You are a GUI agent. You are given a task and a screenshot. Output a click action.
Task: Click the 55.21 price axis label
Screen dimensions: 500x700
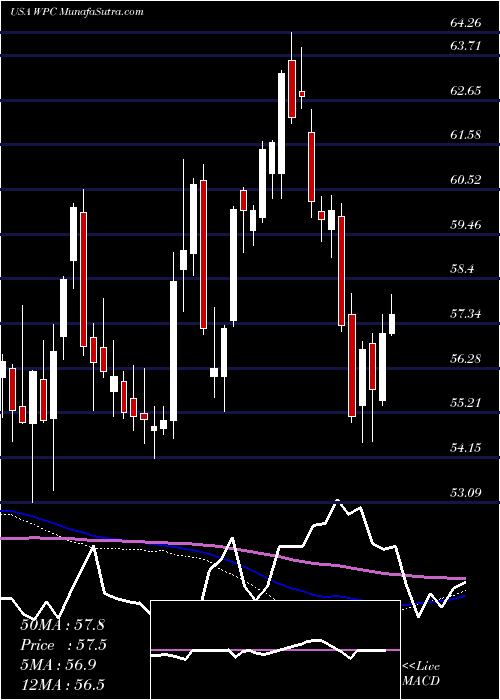[466, 403]
